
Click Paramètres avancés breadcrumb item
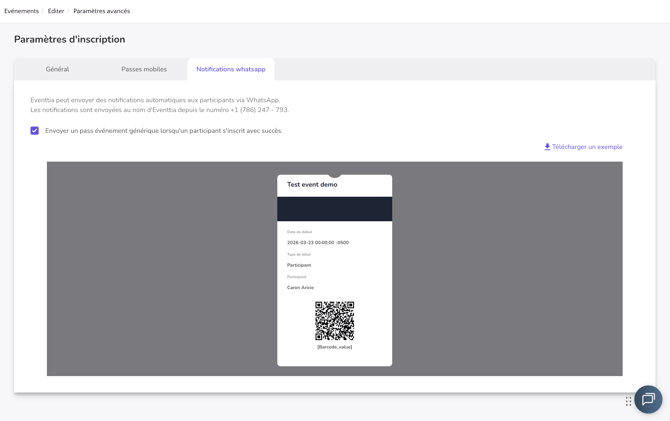click(101, 11)
